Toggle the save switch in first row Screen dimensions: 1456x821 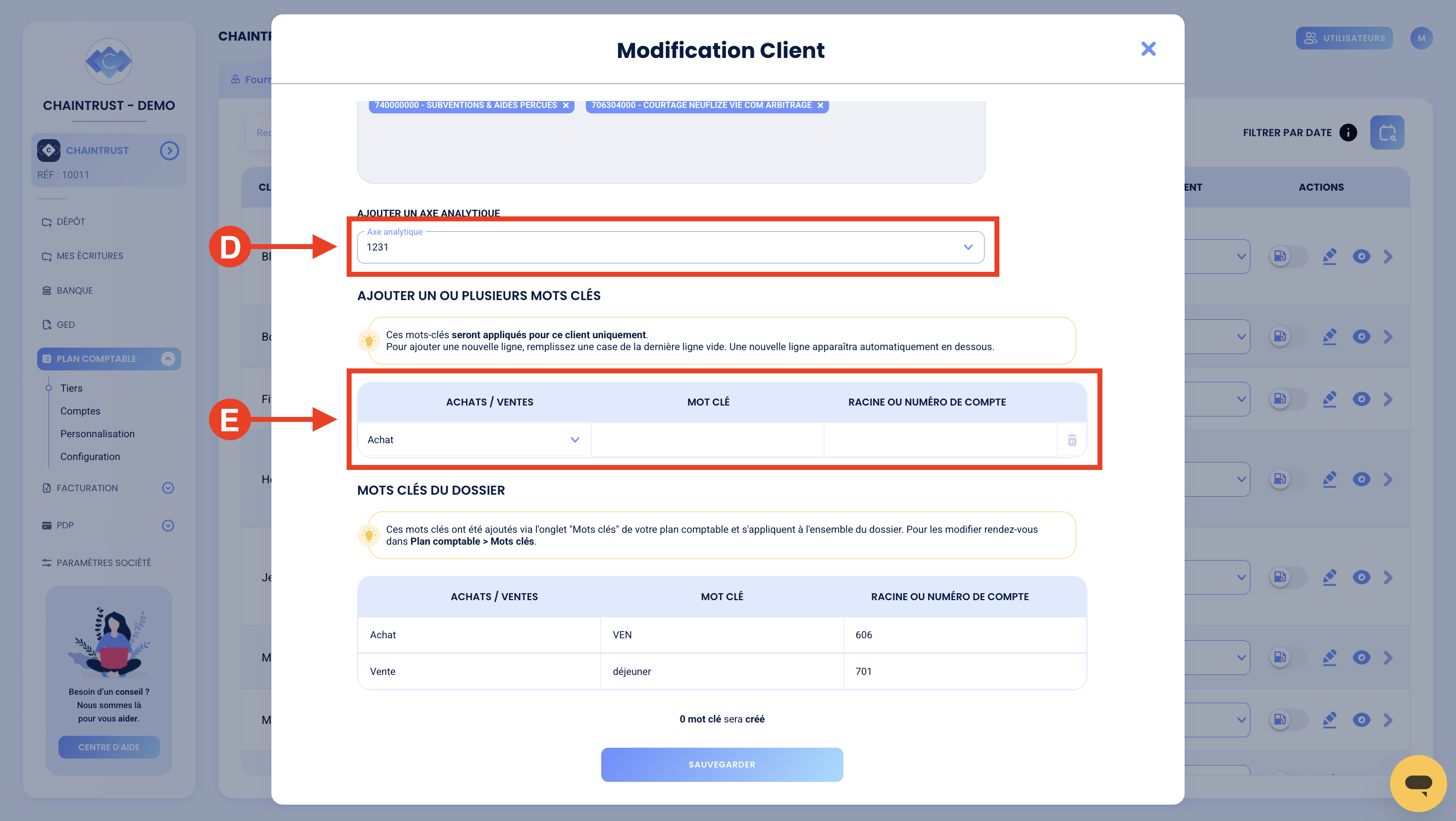click(x=1288, y=257)
